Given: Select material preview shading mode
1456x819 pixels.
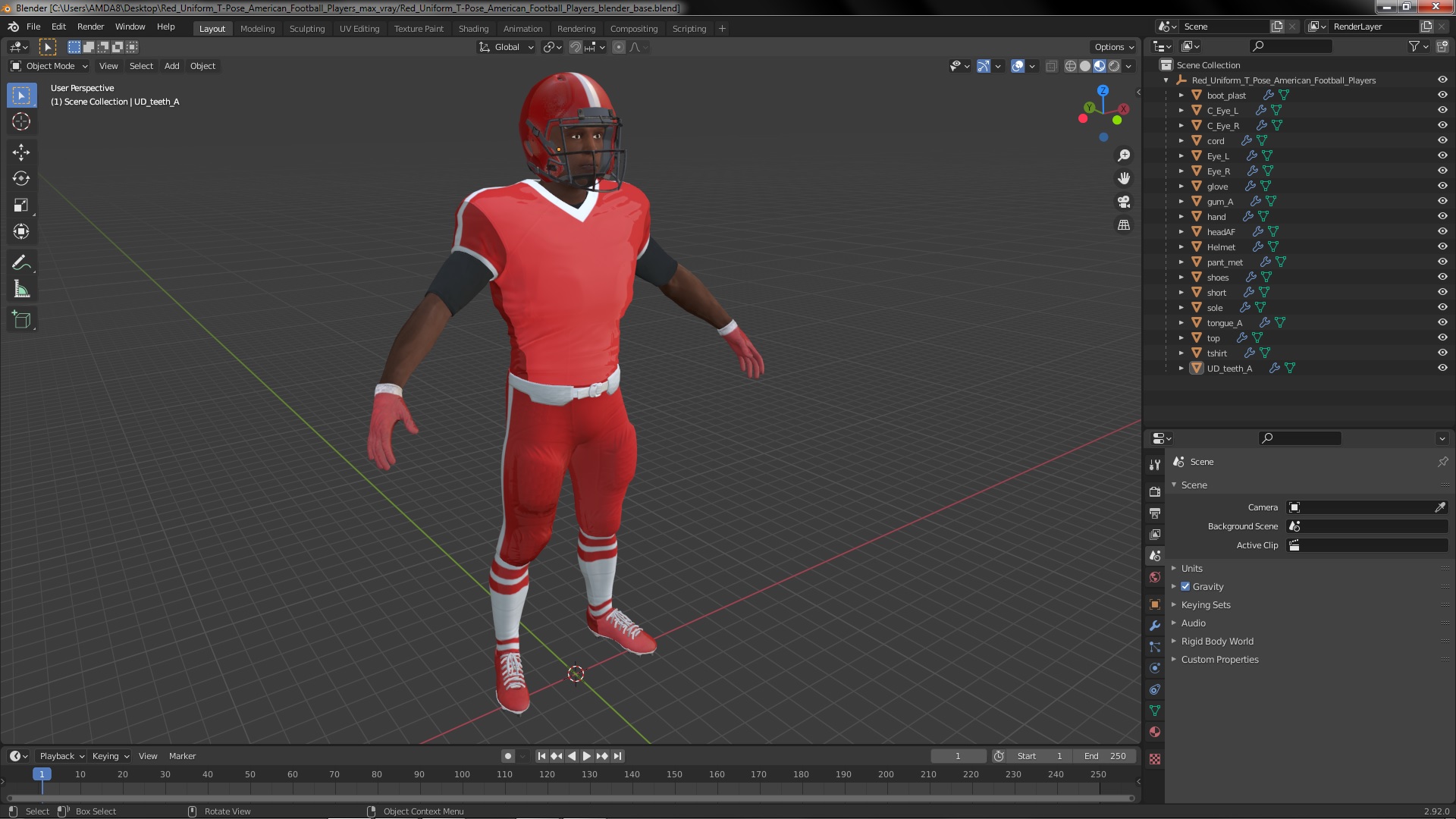Looking at the screenshot, I should (1100, 66).
